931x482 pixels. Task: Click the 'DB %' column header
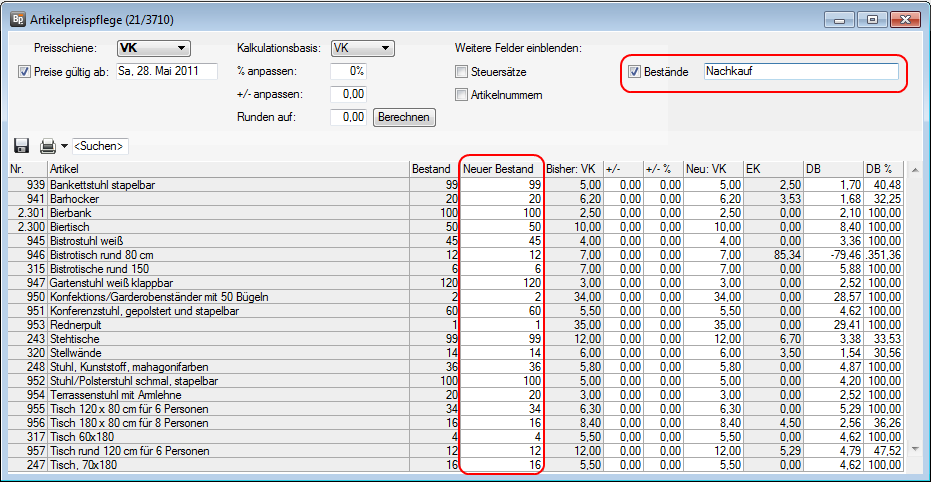pyautogui.click(x=883, y=169)
